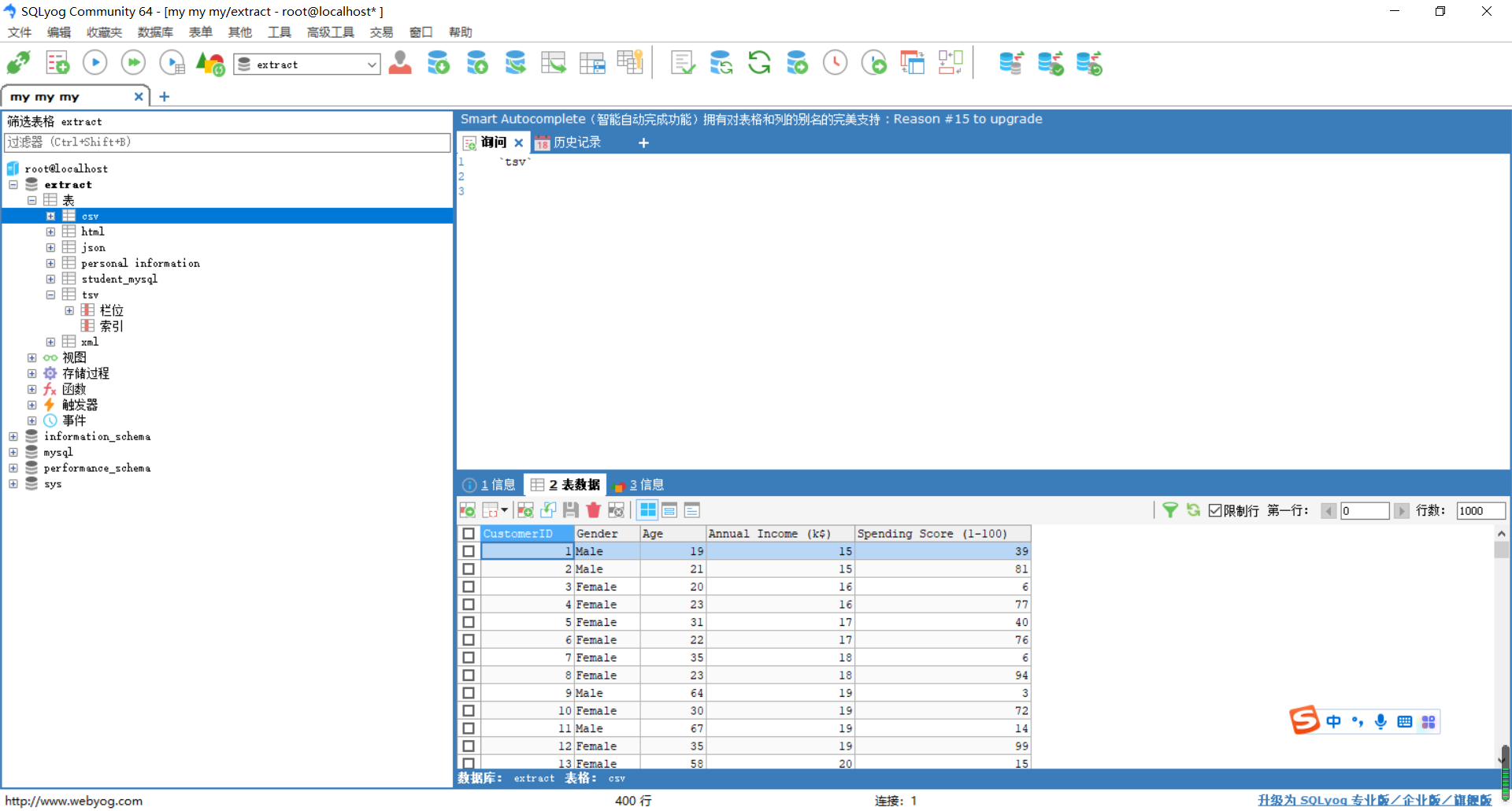1512x811 pixels.
Task: Click the 行数 row count field
Action: pyautogui.click(x=1480, y=511)
